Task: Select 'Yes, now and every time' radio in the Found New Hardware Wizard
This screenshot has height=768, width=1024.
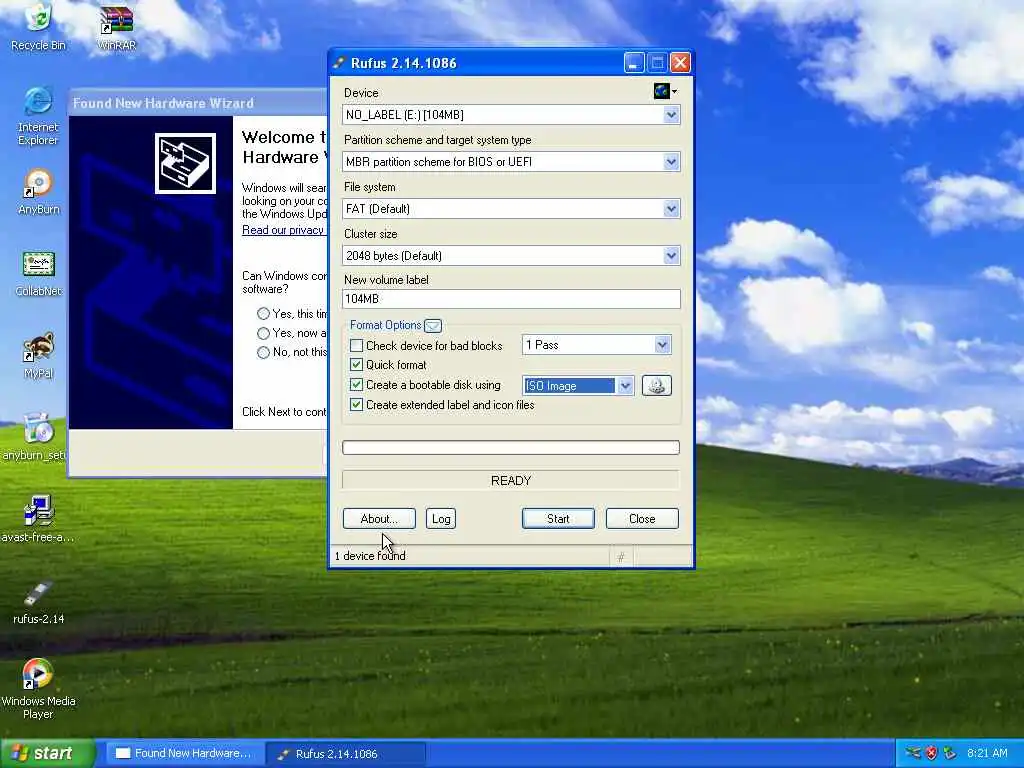Action: coord(263,333)
